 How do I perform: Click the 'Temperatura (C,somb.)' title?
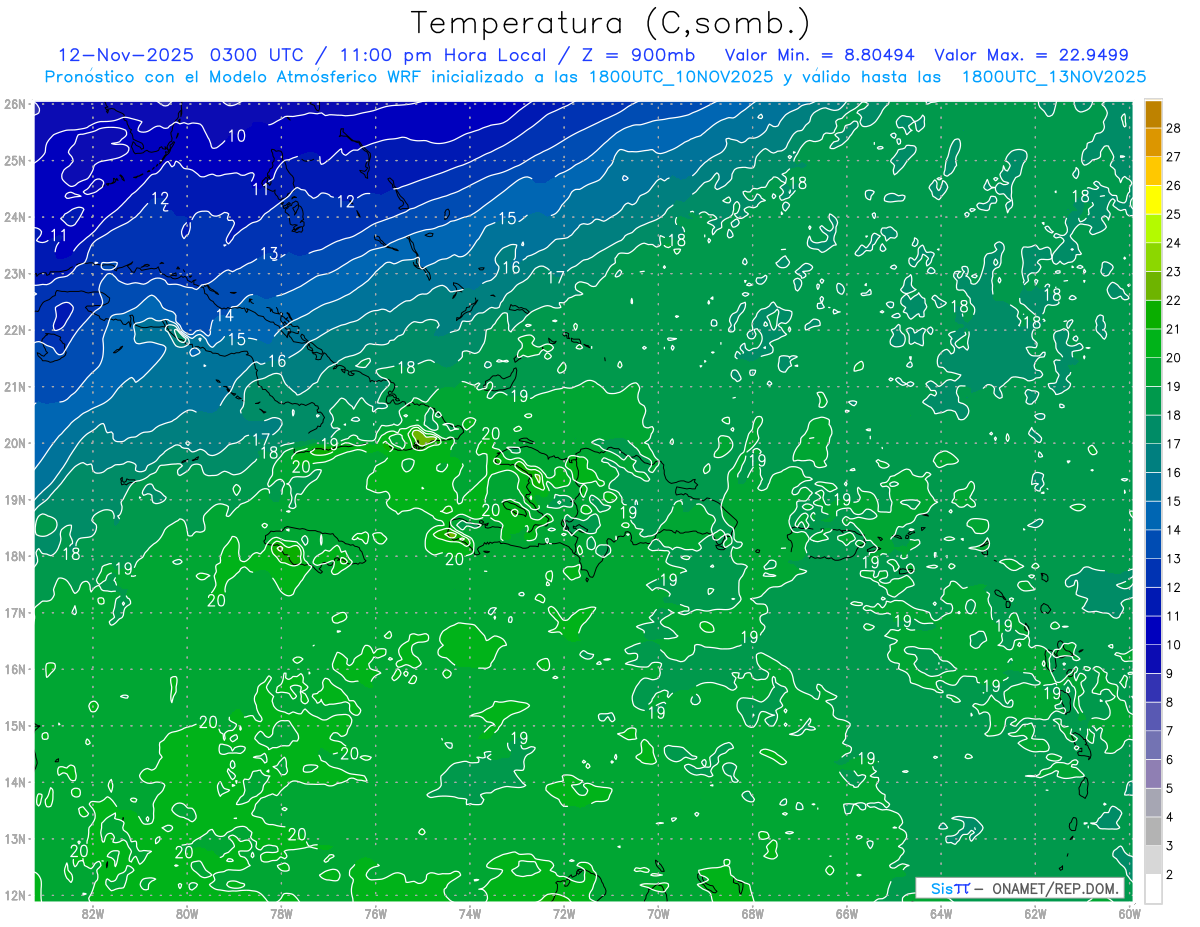coord(611,23)
